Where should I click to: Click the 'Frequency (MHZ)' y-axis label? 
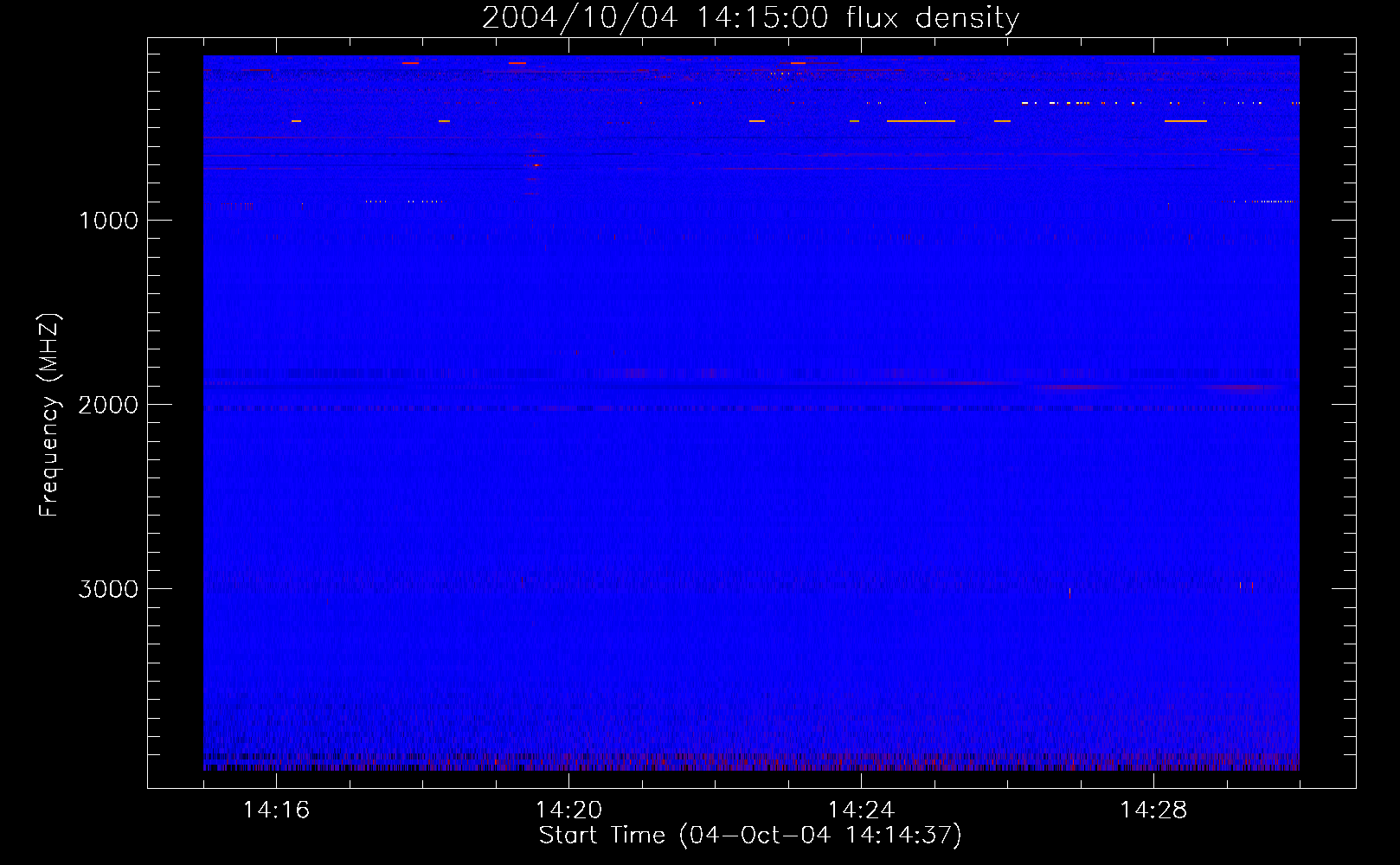click(x=49, y=415)
